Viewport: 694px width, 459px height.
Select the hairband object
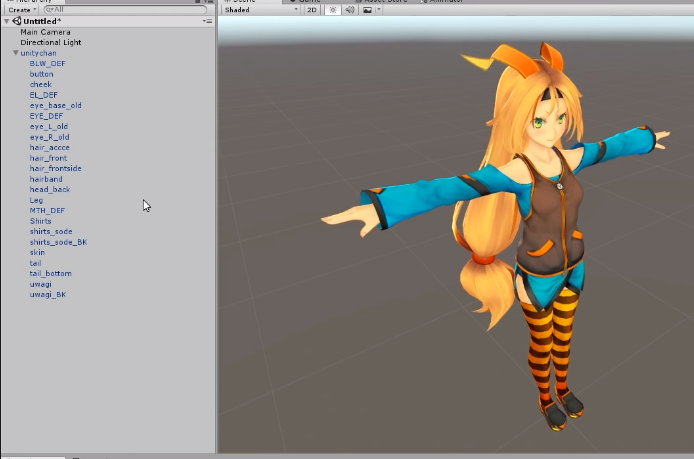click(x=46, y=179)
